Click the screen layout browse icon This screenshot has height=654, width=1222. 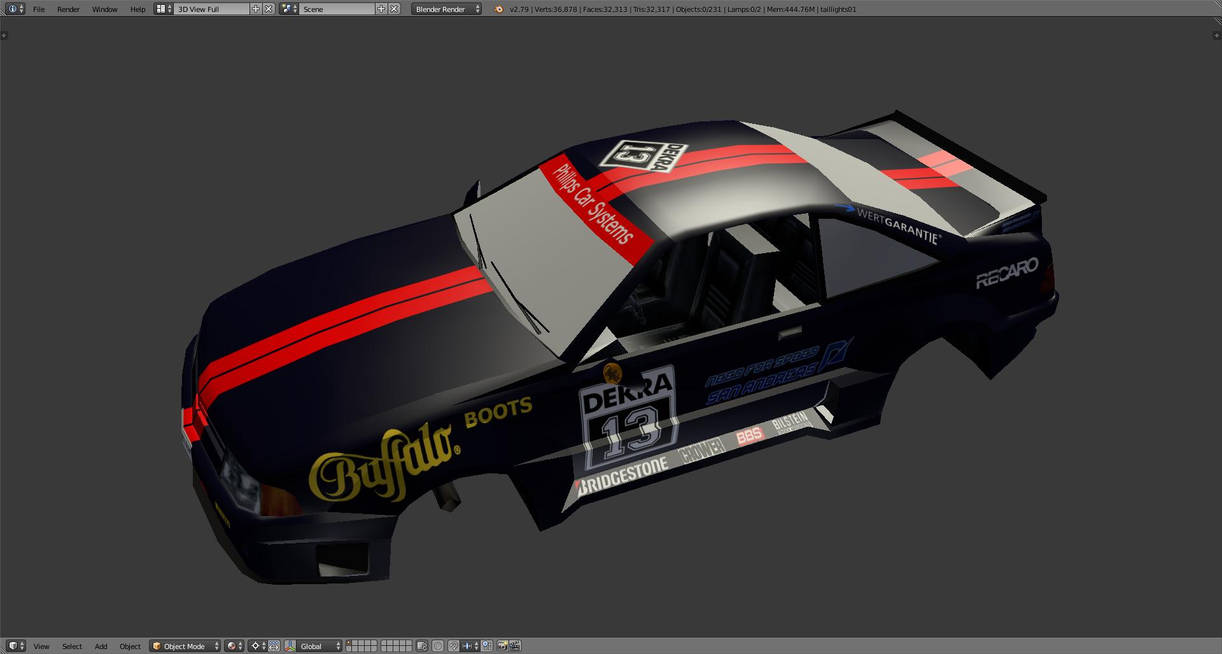(x=164, y=8)
